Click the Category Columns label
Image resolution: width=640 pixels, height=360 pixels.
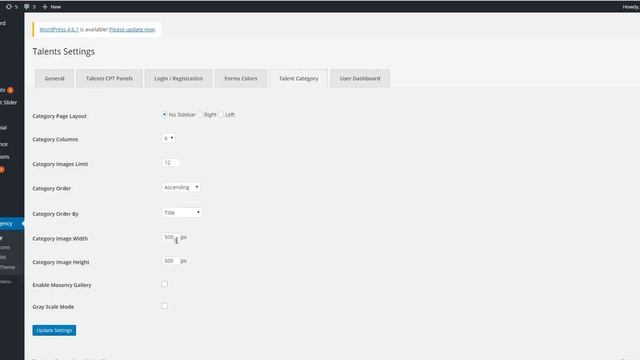(x=55, y=140)
